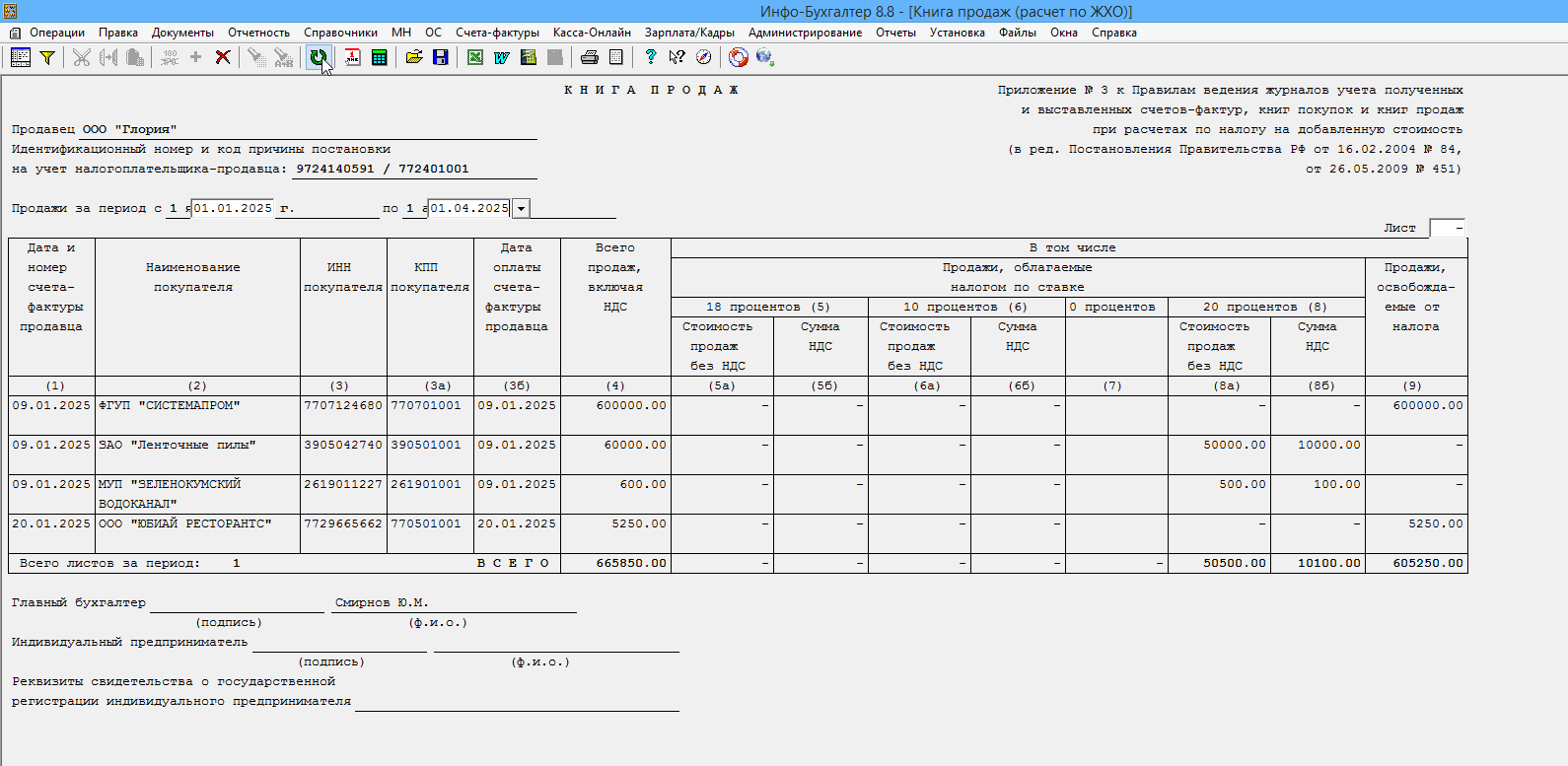The image size is (1568, 766).
Task: Click the print preview page icon
Action: pyautogui.click(x=616, y=57)
